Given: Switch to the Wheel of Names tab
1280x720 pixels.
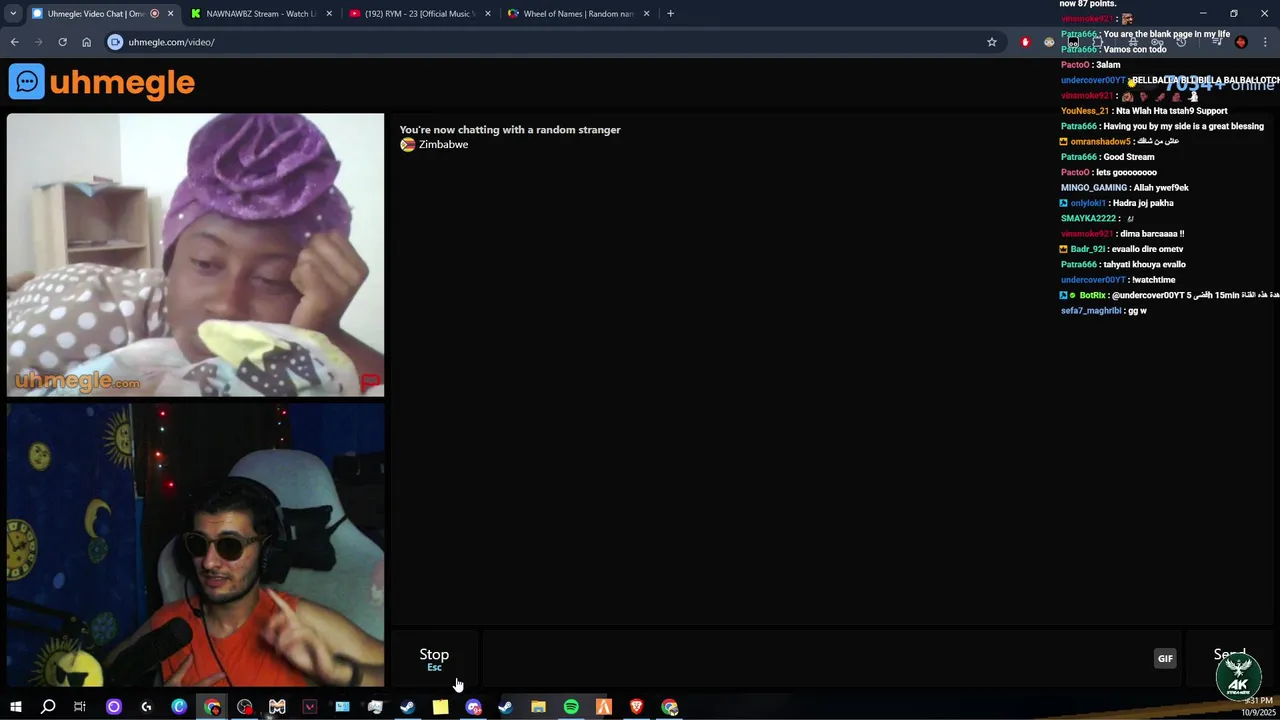Looking at the screenshot, I should [x=578, y=14].
